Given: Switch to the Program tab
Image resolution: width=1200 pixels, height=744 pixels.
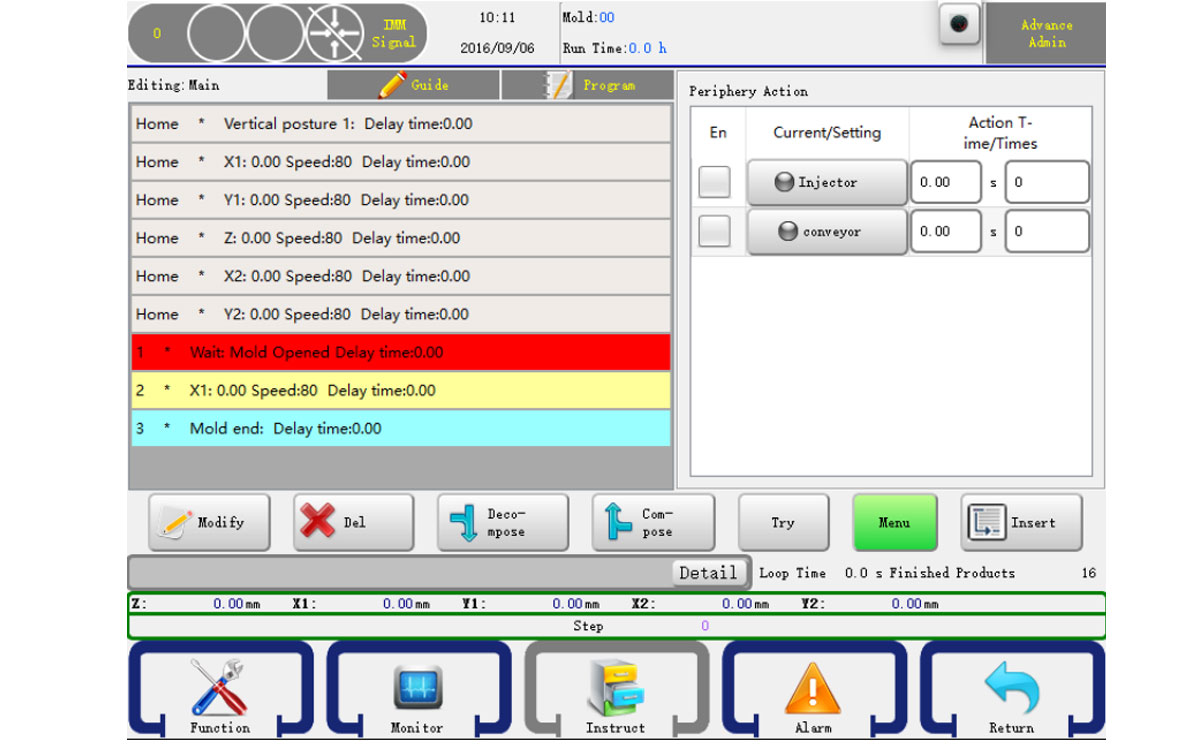Looking at the screenshot, I should click(587, 85).
